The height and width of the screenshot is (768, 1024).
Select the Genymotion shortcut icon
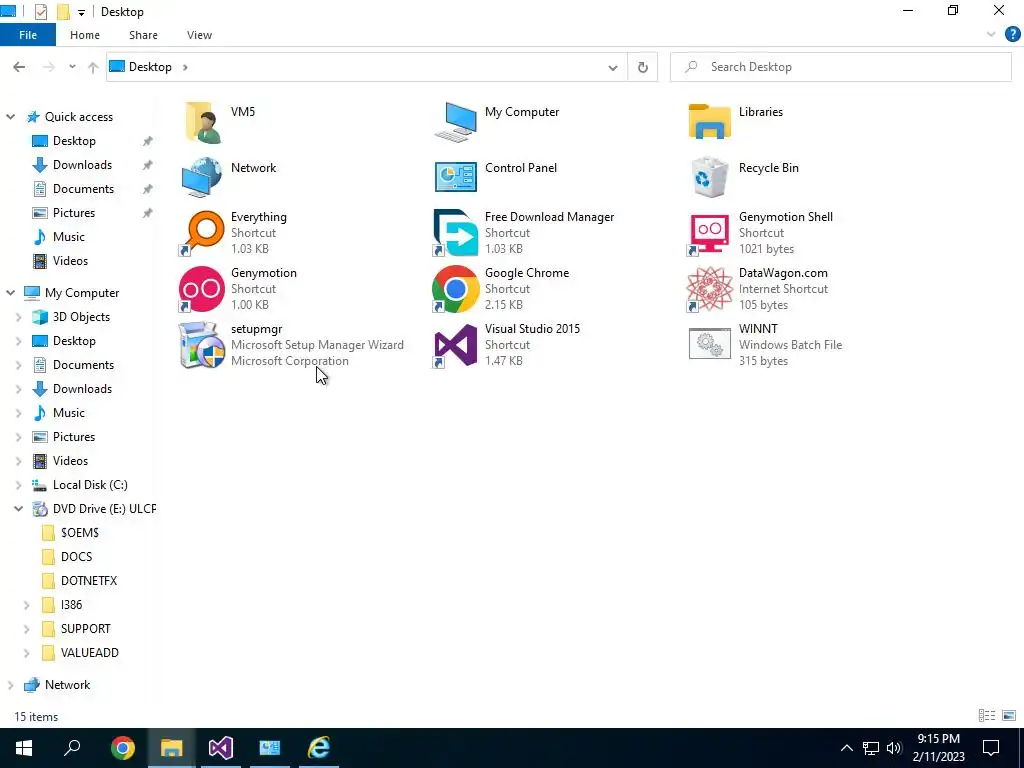click(202, 289)
